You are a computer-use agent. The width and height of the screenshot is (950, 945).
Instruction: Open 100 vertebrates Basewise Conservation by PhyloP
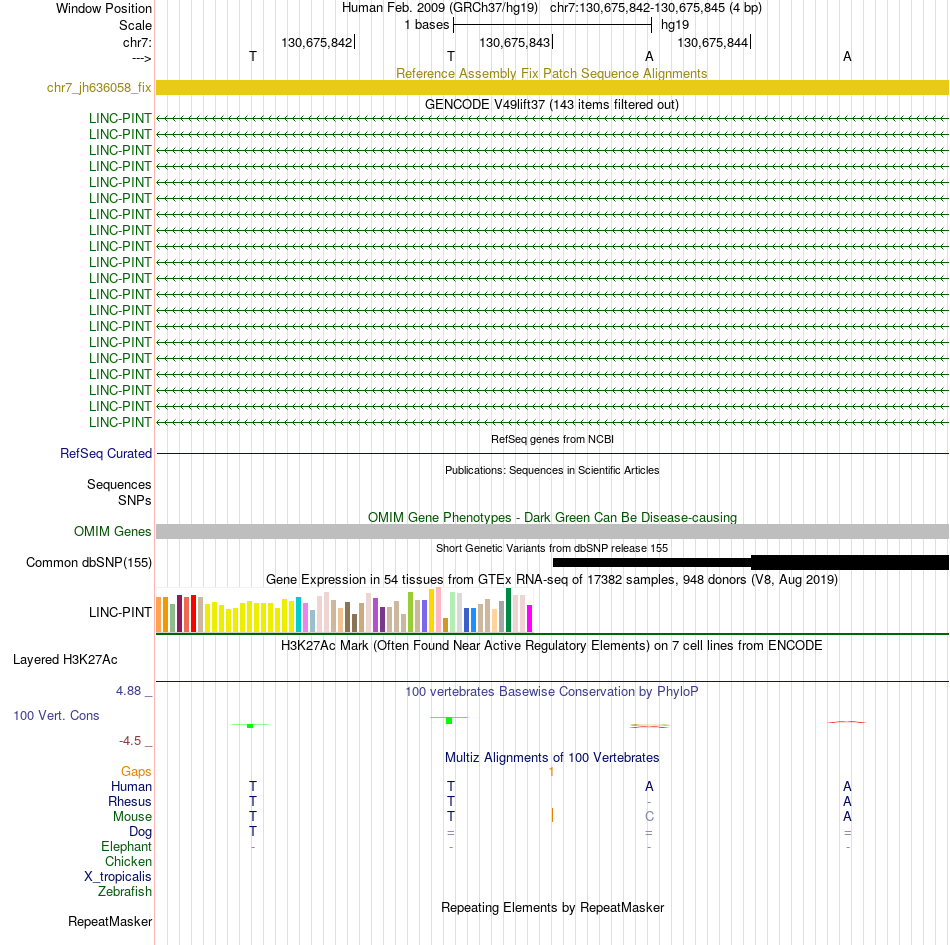point(552,692)
